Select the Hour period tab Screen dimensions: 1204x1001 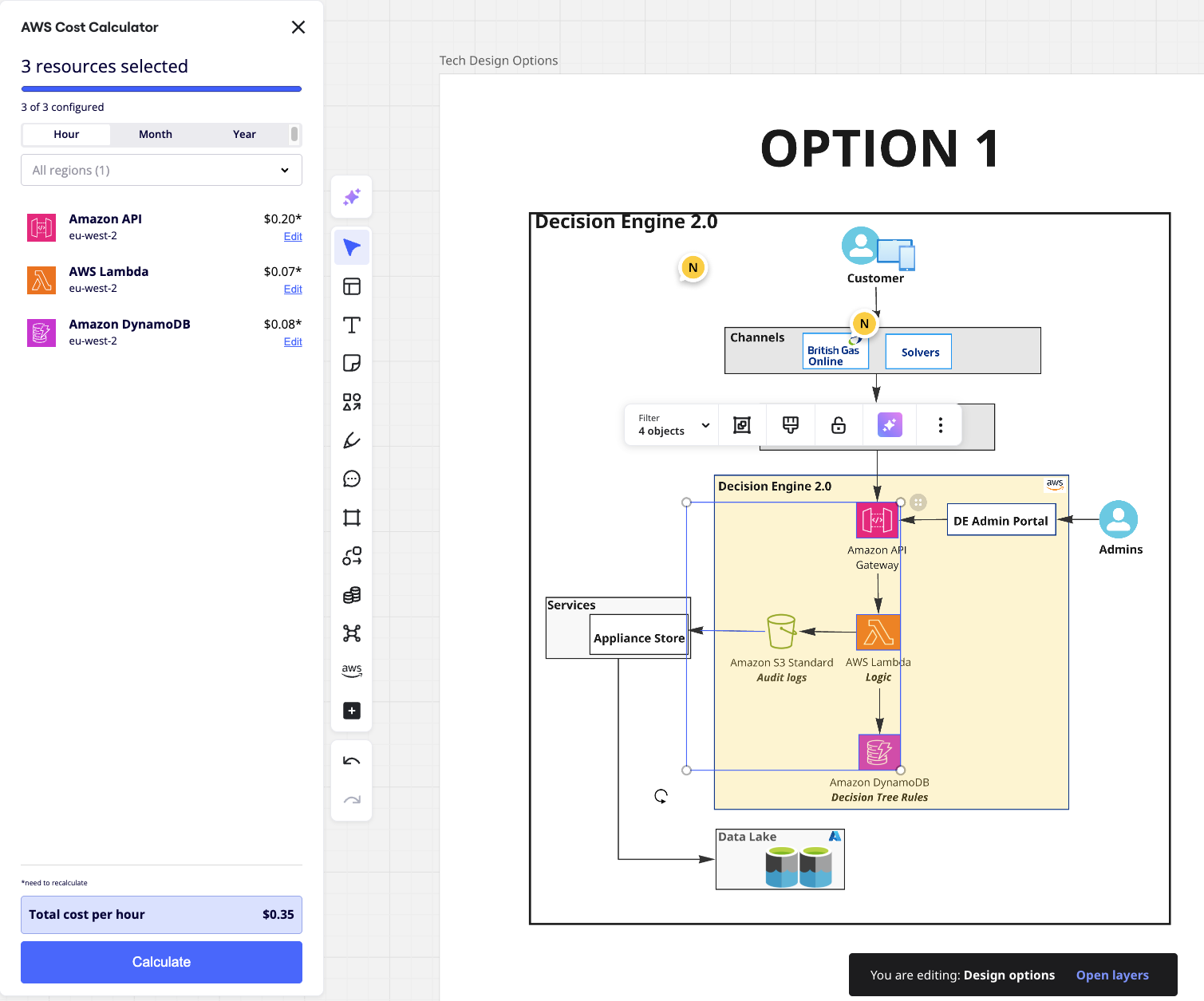coord(66,134)
